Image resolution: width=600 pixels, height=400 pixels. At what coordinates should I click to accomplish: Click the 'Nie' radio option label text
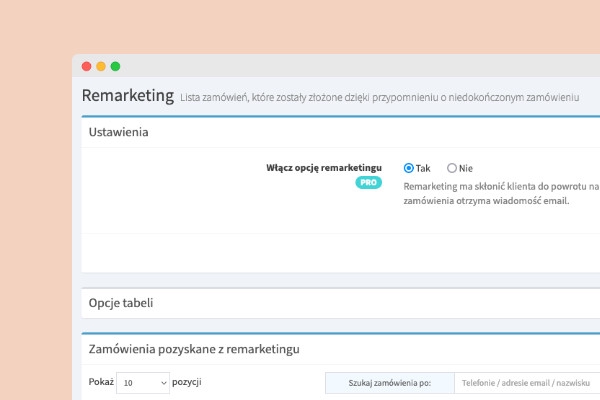pyautogui.click(x=466, y=168)
